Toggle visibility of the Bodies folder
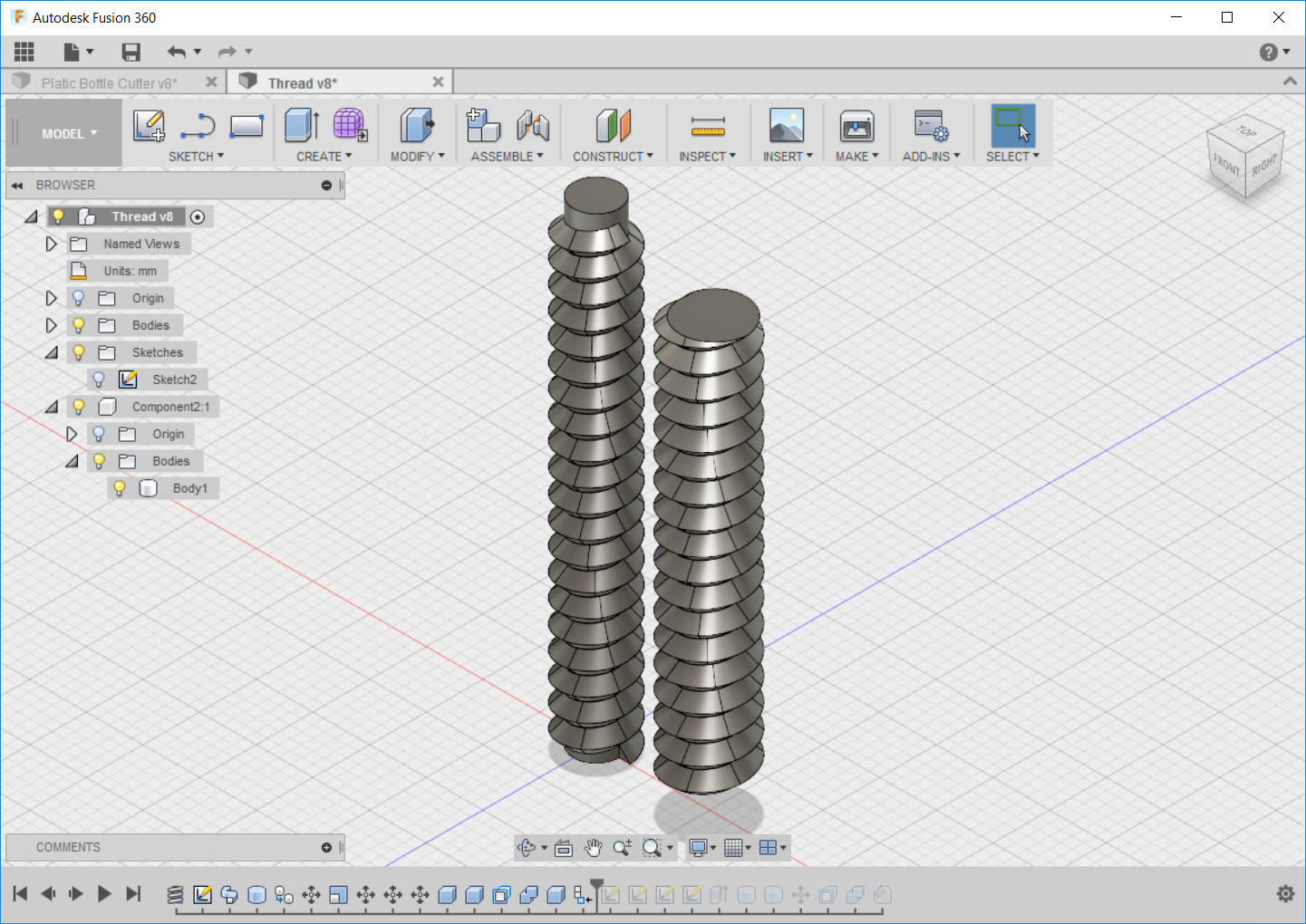 point(79,324)
